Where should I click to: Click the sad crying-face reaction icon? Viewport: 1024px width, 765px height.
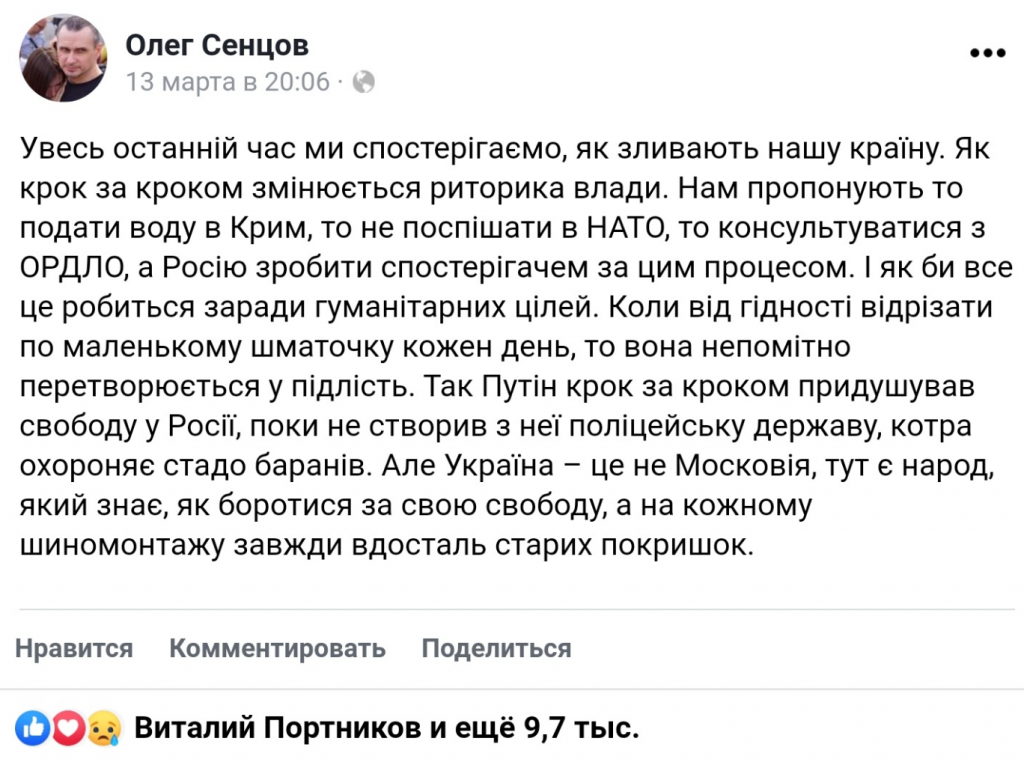pyautogui.click(x=102, y=728)
